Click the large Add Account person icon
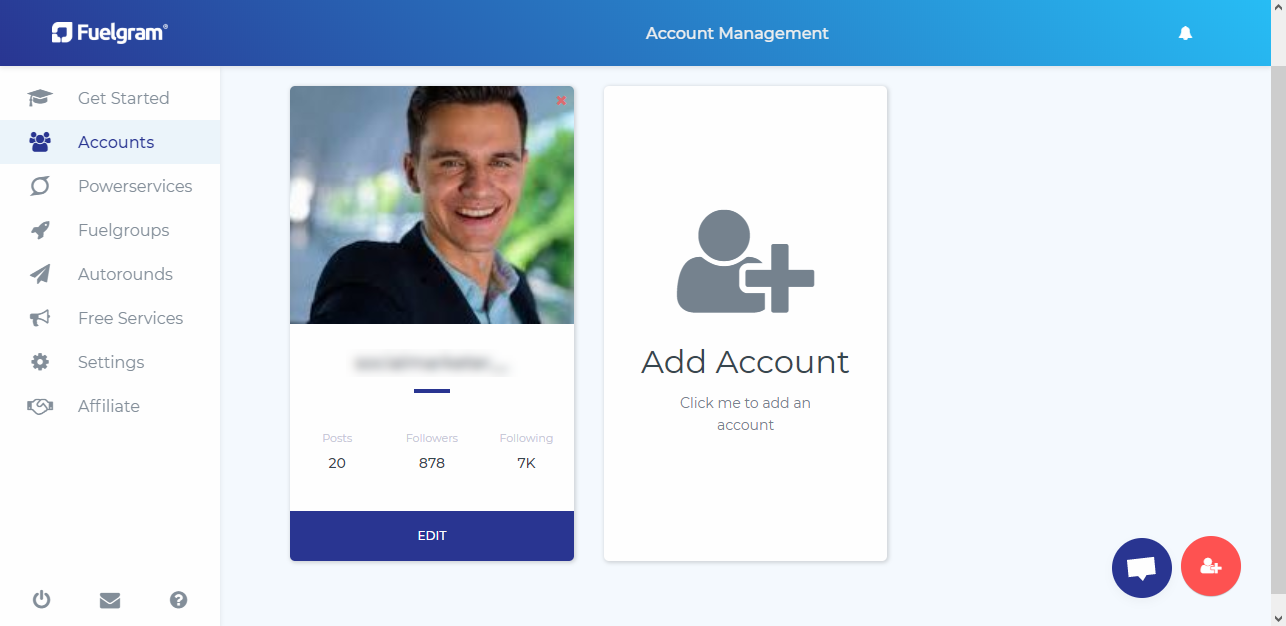The width and height of the screenshot is (1286, 626). coord(745,262)
